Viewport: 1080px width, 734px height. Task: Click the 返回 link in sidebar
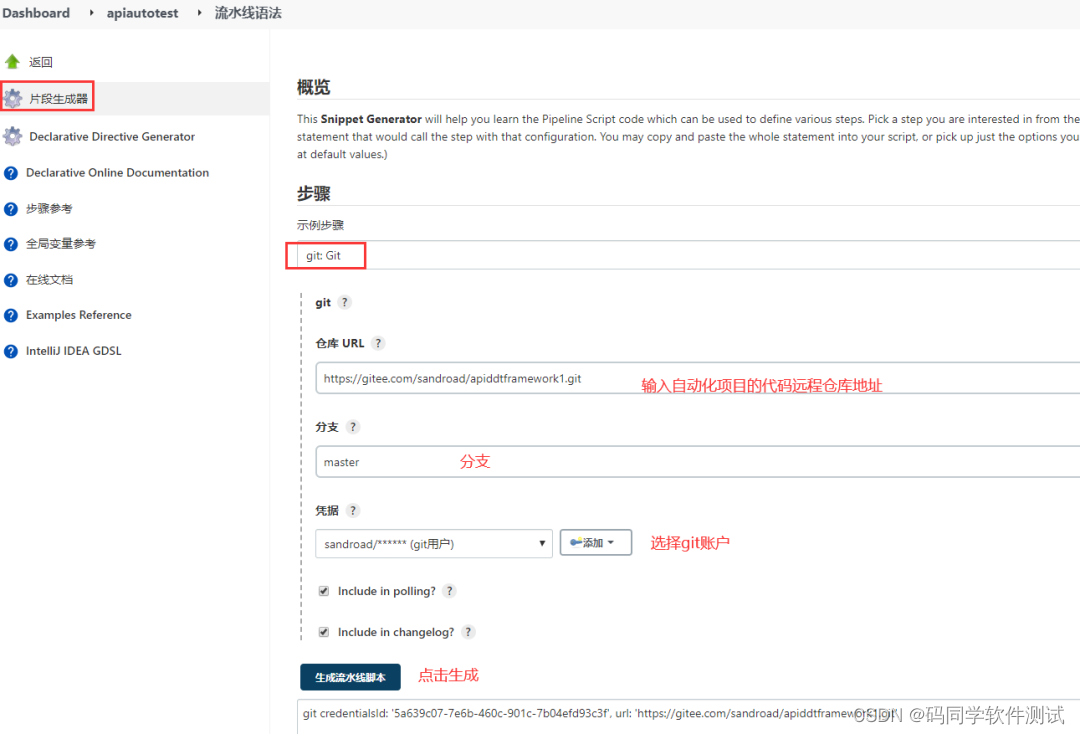click(41, 62)
